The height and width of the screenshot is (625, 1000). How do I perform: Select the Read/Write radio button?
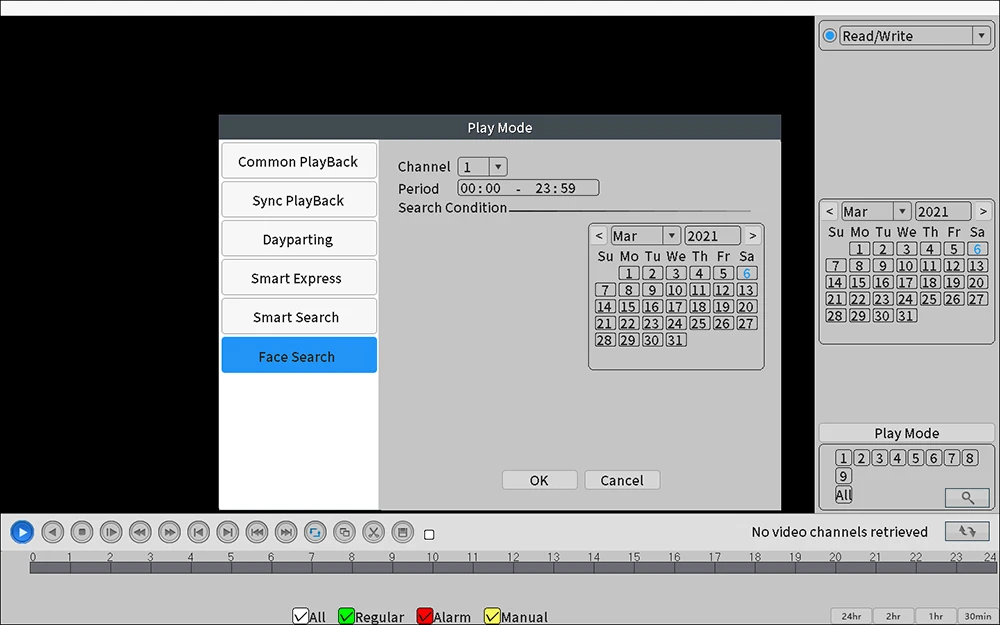[830, 36]
